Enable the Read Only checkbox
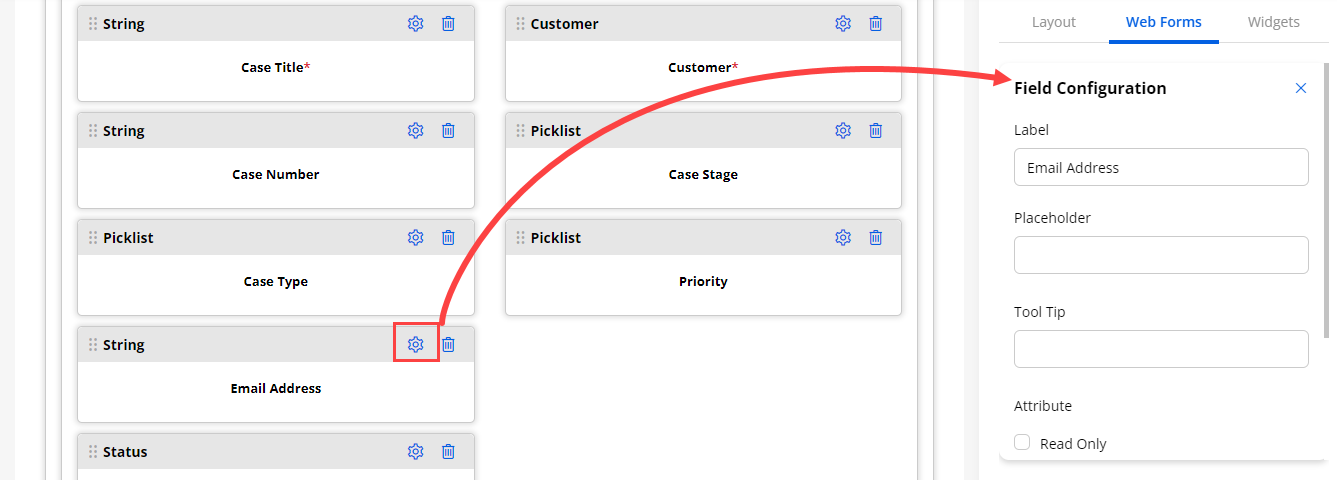 pyautogui.click(x=1022, y=443)
